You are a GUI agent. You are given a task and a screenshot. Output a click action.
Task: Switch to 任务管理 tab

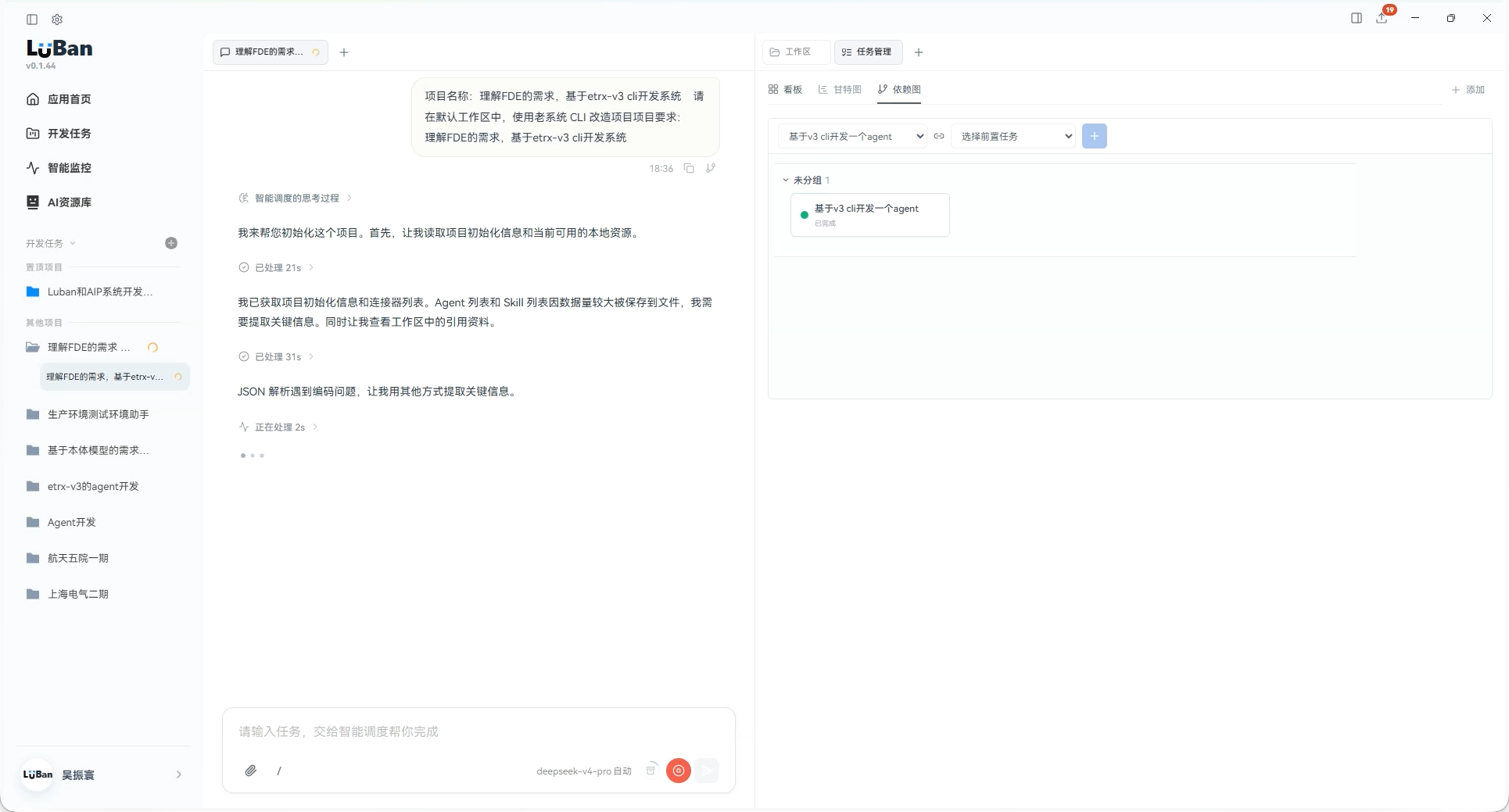point(868,52)
